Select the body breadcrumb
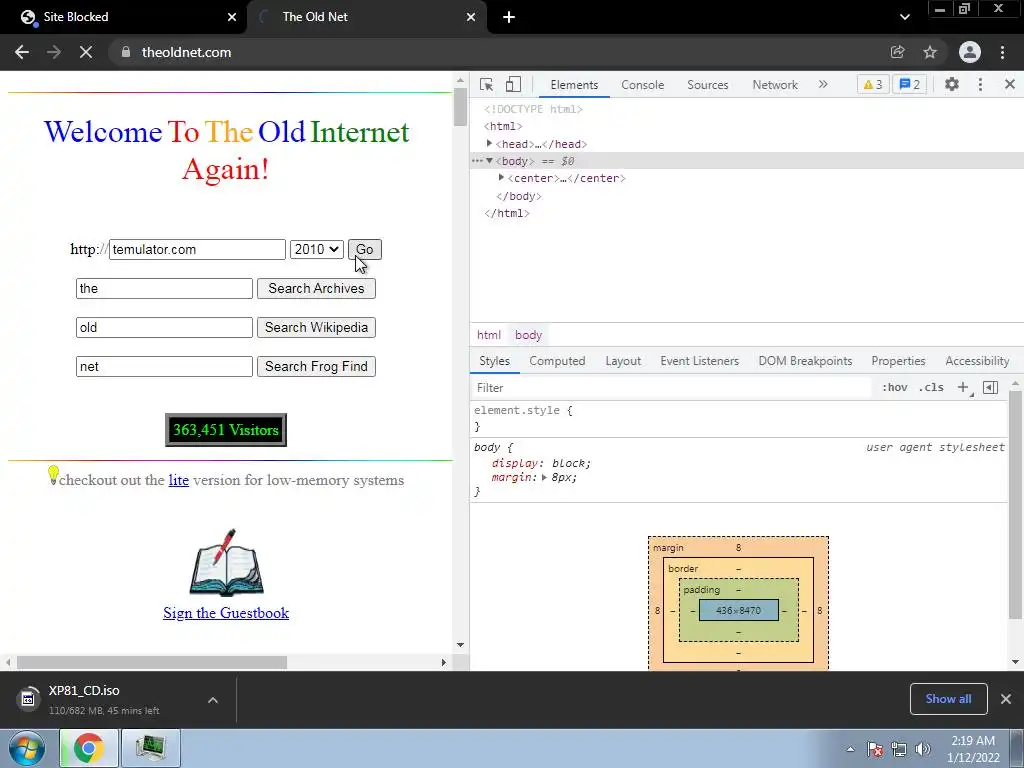 528,335
